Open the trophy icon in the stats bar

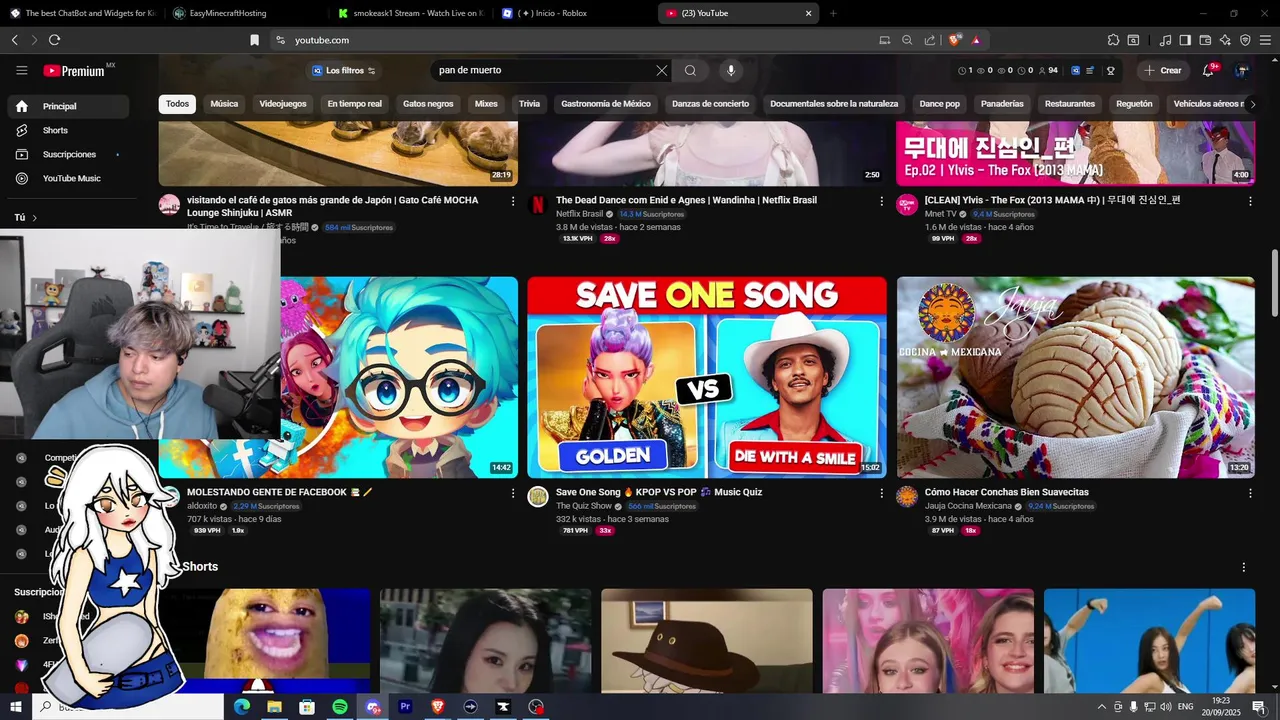tap(1110, 70)
